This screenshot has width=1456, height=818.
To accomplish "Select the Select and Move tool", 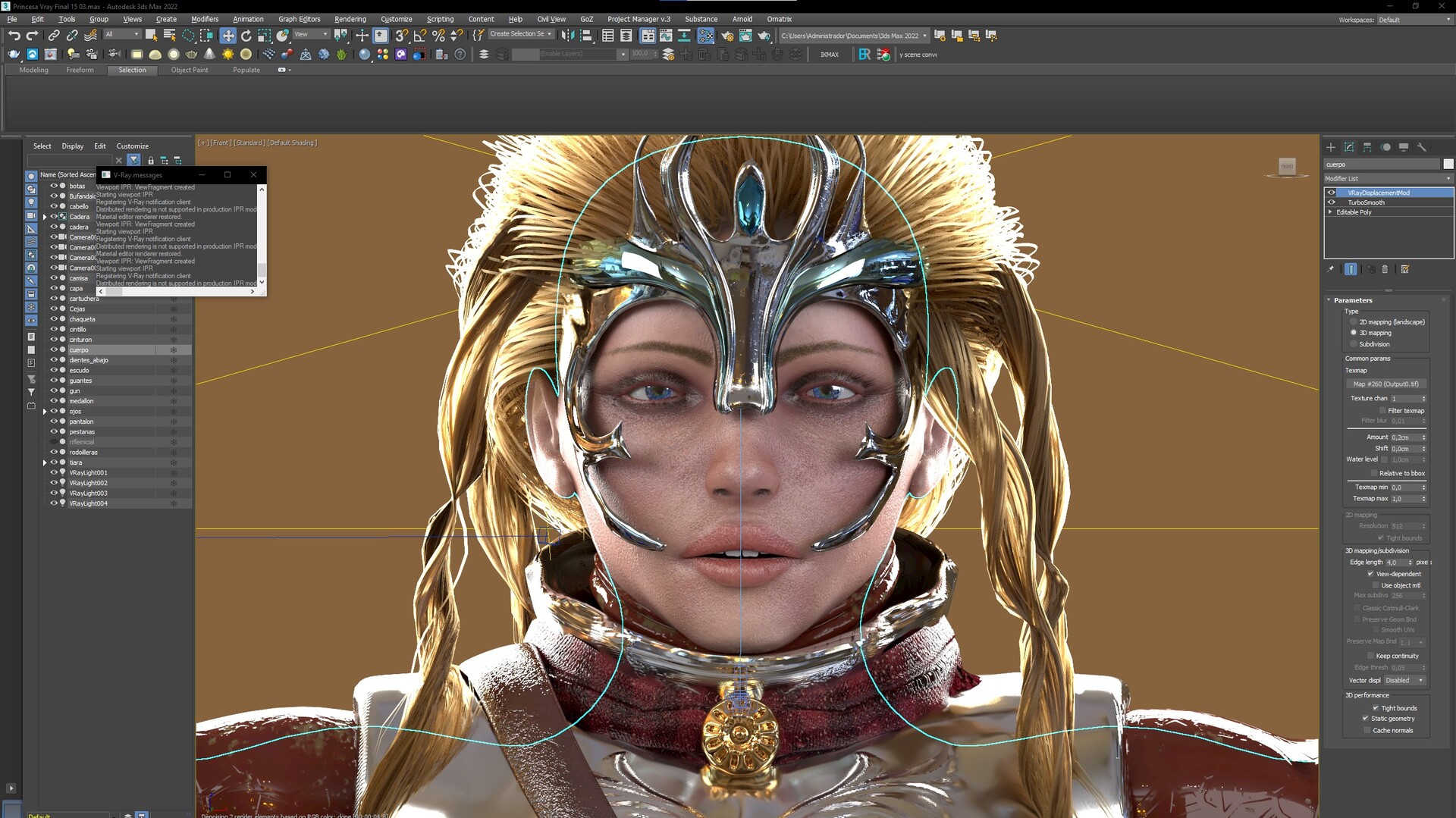I will (x=228, y=36).
